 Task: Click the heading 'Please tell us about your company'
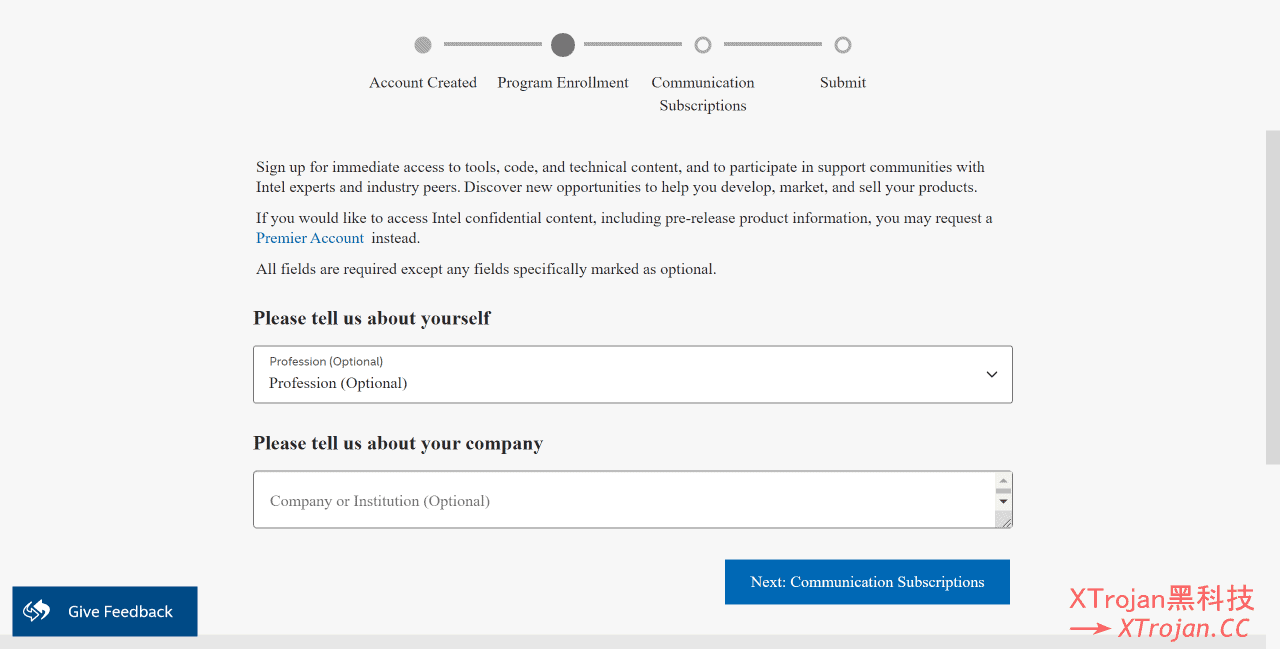398,443
